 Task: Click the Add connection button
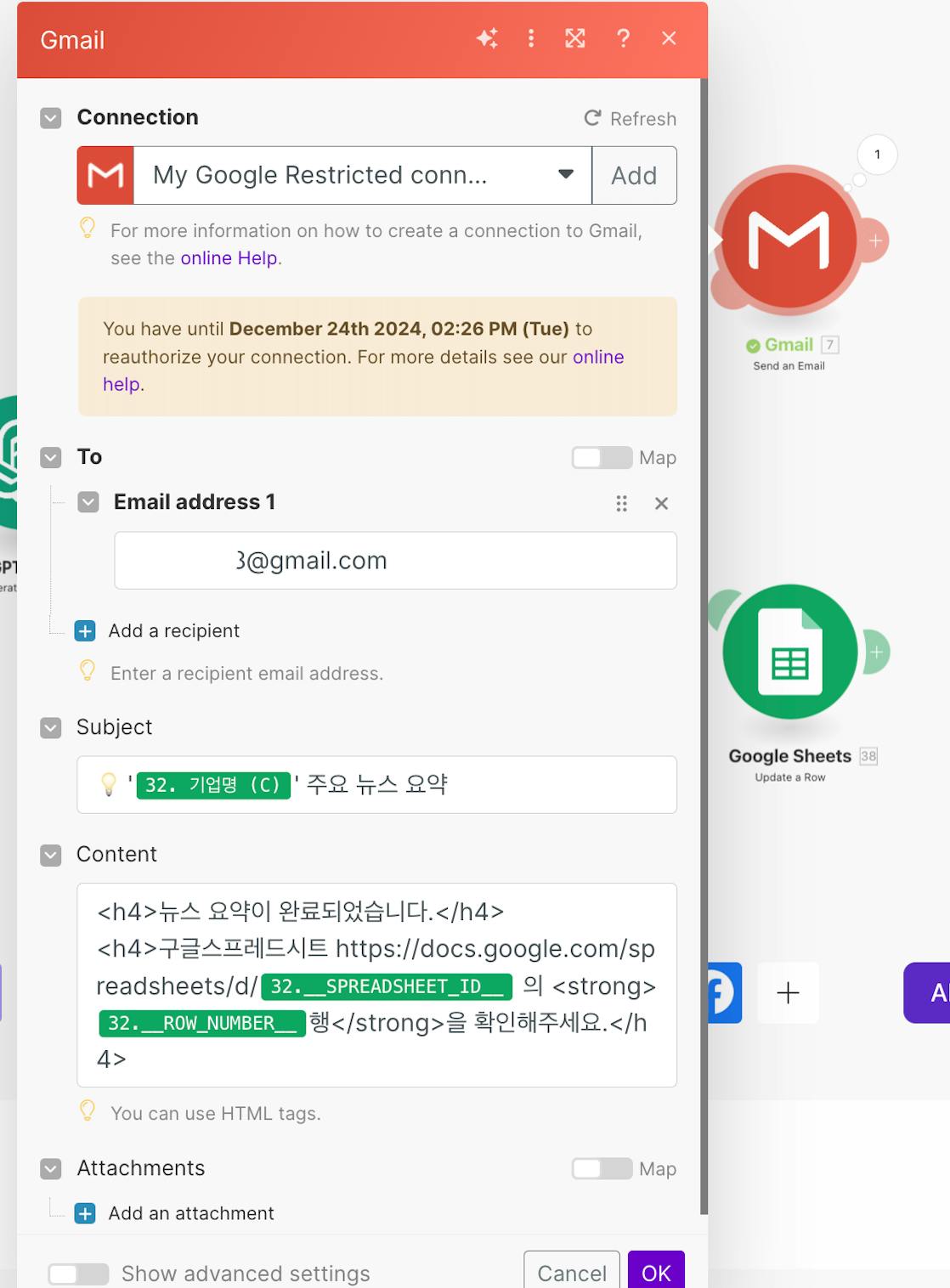point(635,176)
